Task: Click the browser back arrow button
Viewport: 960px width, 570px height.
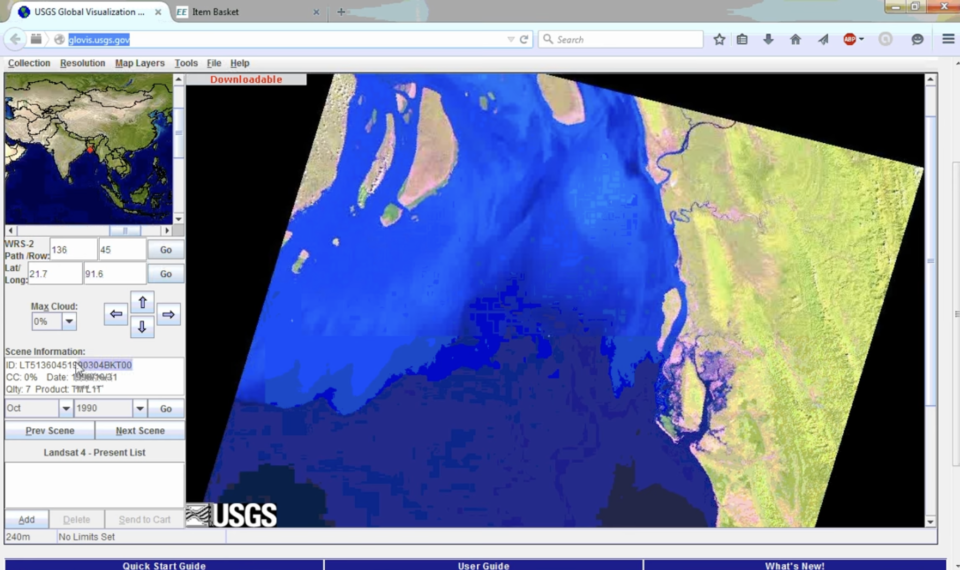Action: 15,39
